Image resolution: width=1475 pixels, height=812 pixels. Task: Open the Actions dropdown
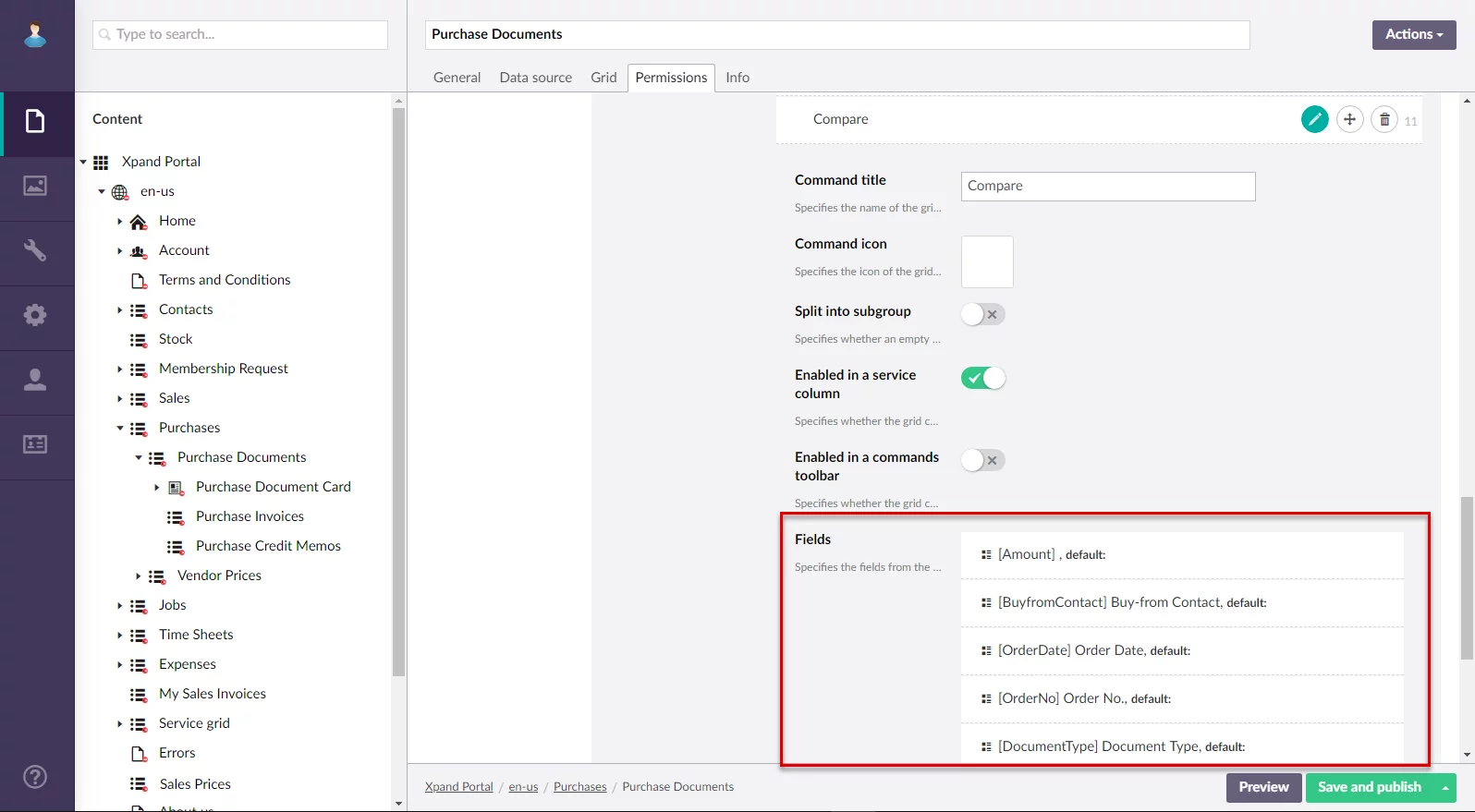coord(1413,34)
